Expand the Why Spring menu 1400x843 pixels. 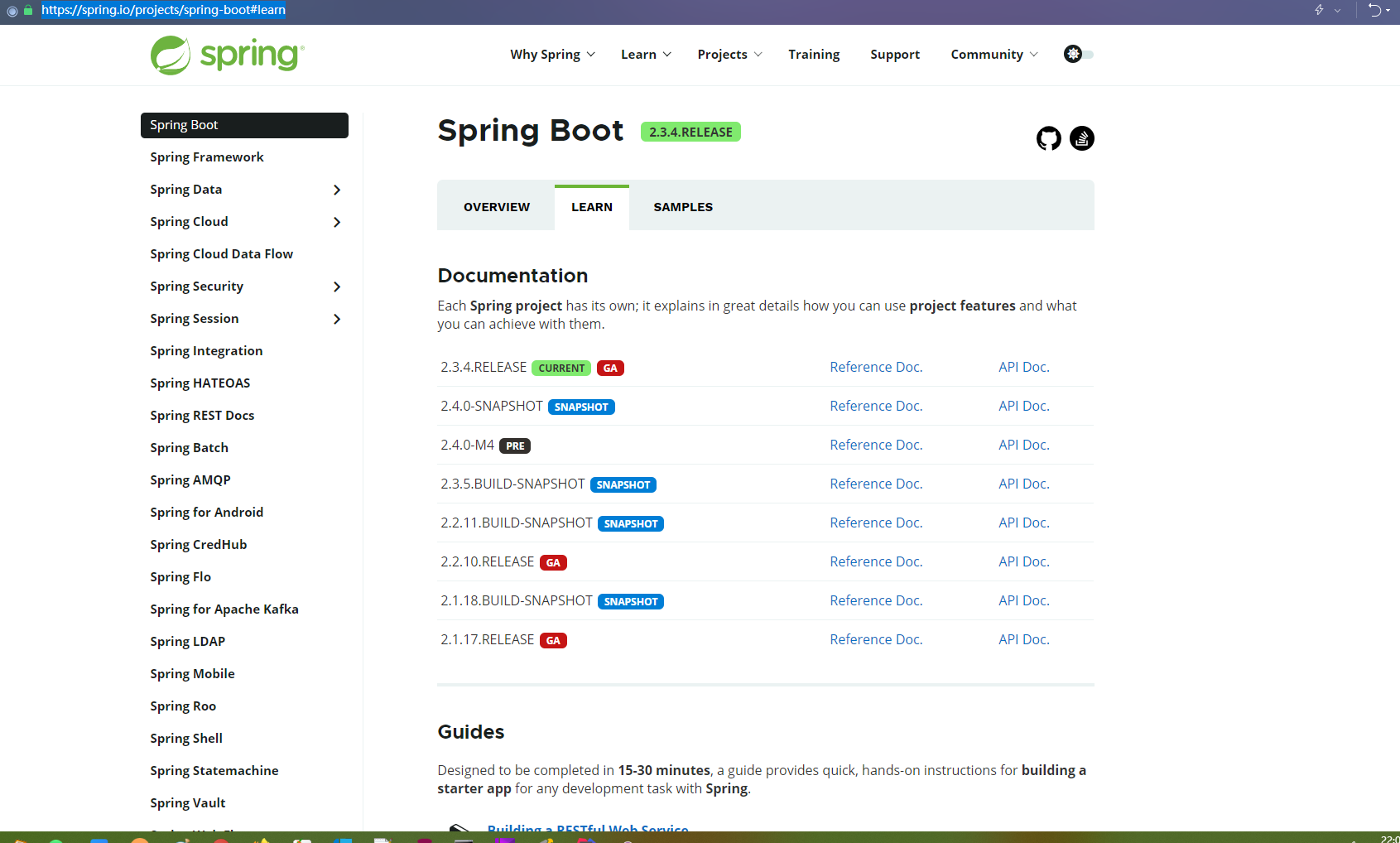tap(553, 54)
